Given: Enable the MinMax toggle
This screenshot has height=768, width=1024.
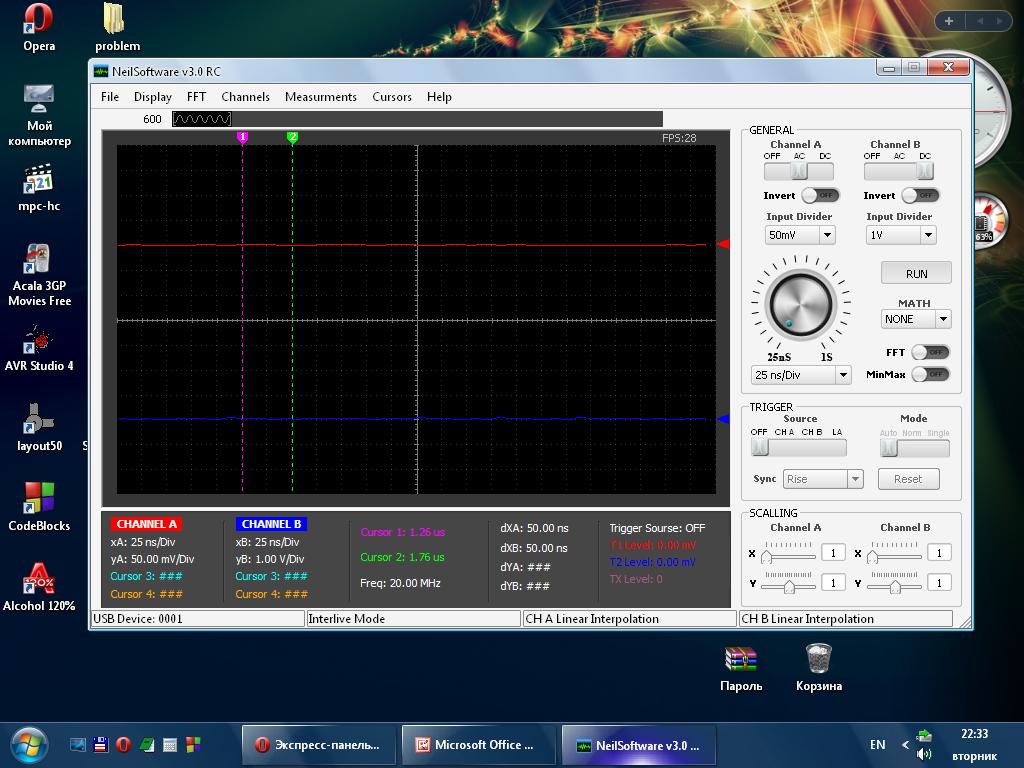Looking at the screenshot, I should point(930,374).
